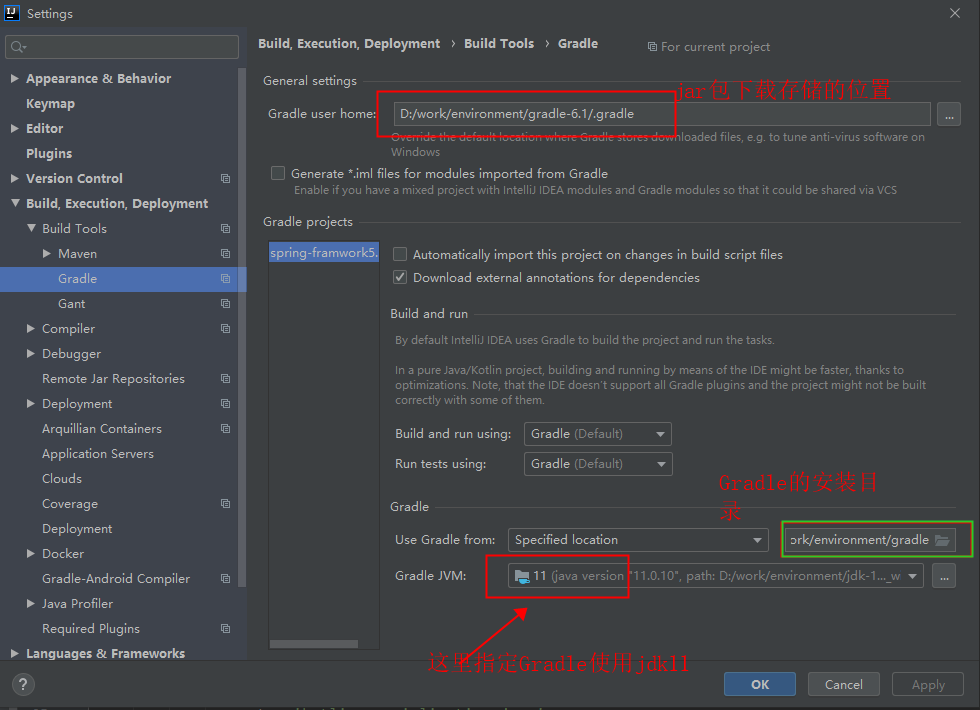Expand the Compiler node
Viewport: 980px width, 710px height.
click(x=31, y=328)
